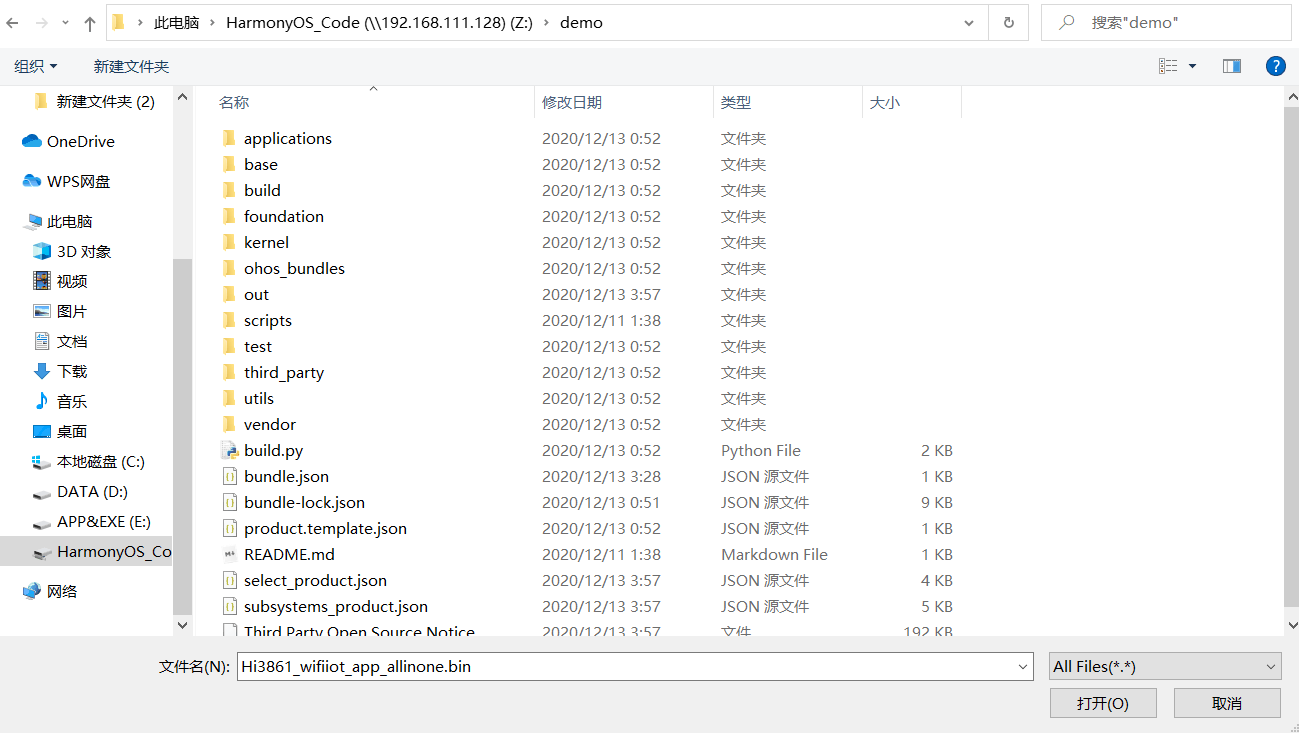
Task: Select the bundle.json file
Action: click(x=286, y=477)
